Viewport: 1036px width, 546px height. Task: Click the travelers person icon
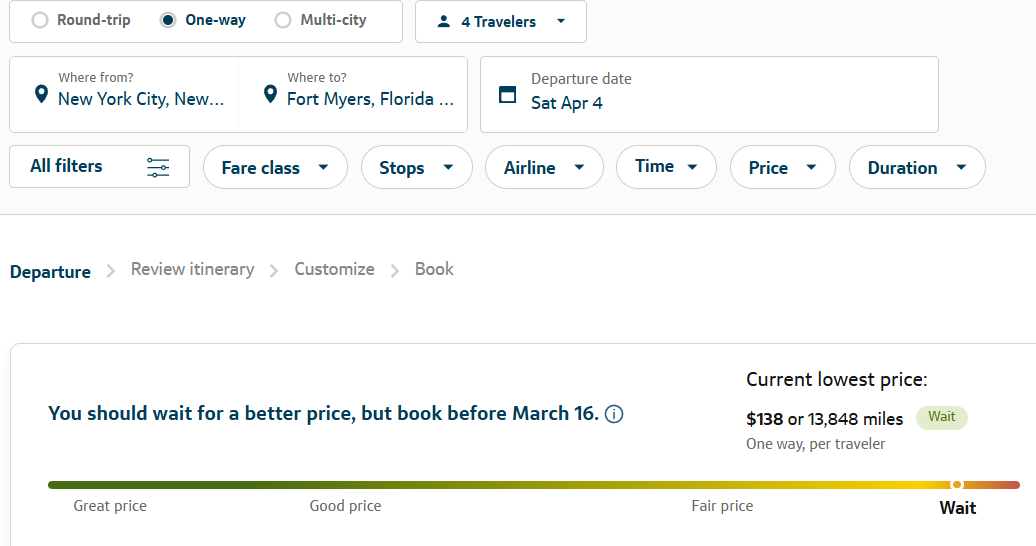coord(444,22)
